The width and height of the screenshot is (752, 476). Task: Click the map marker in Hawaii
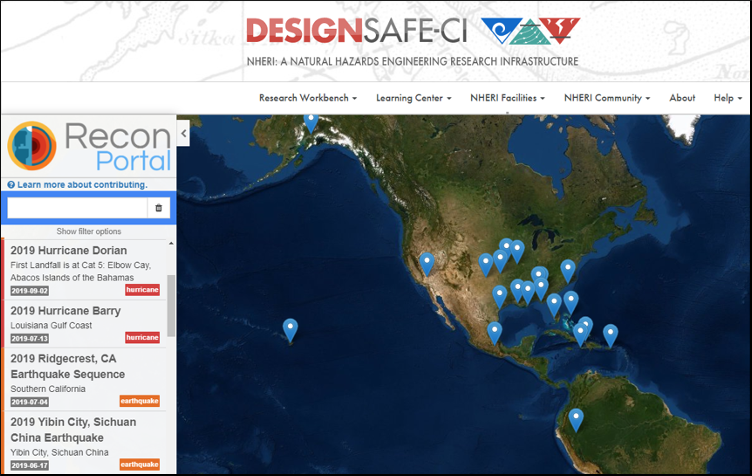(x=290, y=330)
